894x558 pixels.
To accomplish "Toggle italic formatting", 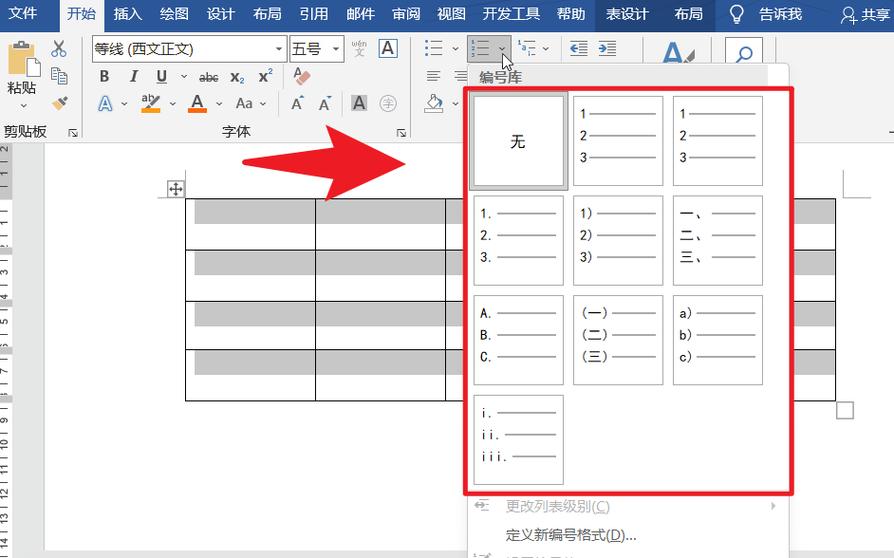I will [x=133, y=76].
